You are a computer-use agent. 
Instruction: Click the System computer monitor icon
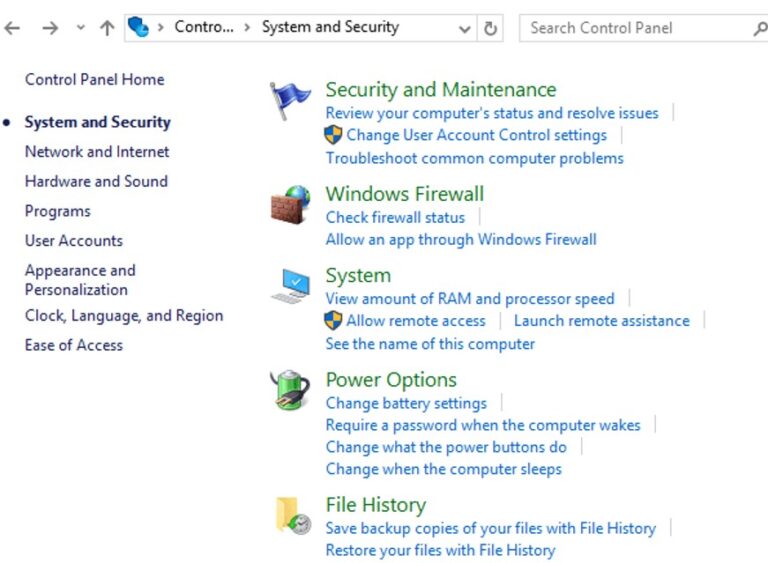point(290,286)
